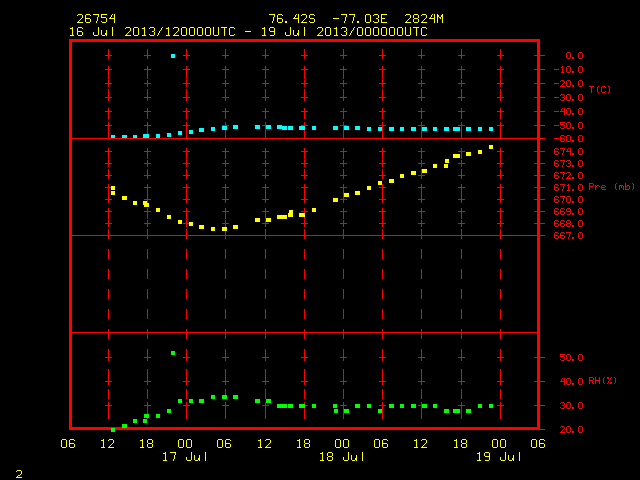This screenshot has width=640, height=480.
Task: Click the 18 Jul date label
Action: pyautogui.click(x=342, y=457)
